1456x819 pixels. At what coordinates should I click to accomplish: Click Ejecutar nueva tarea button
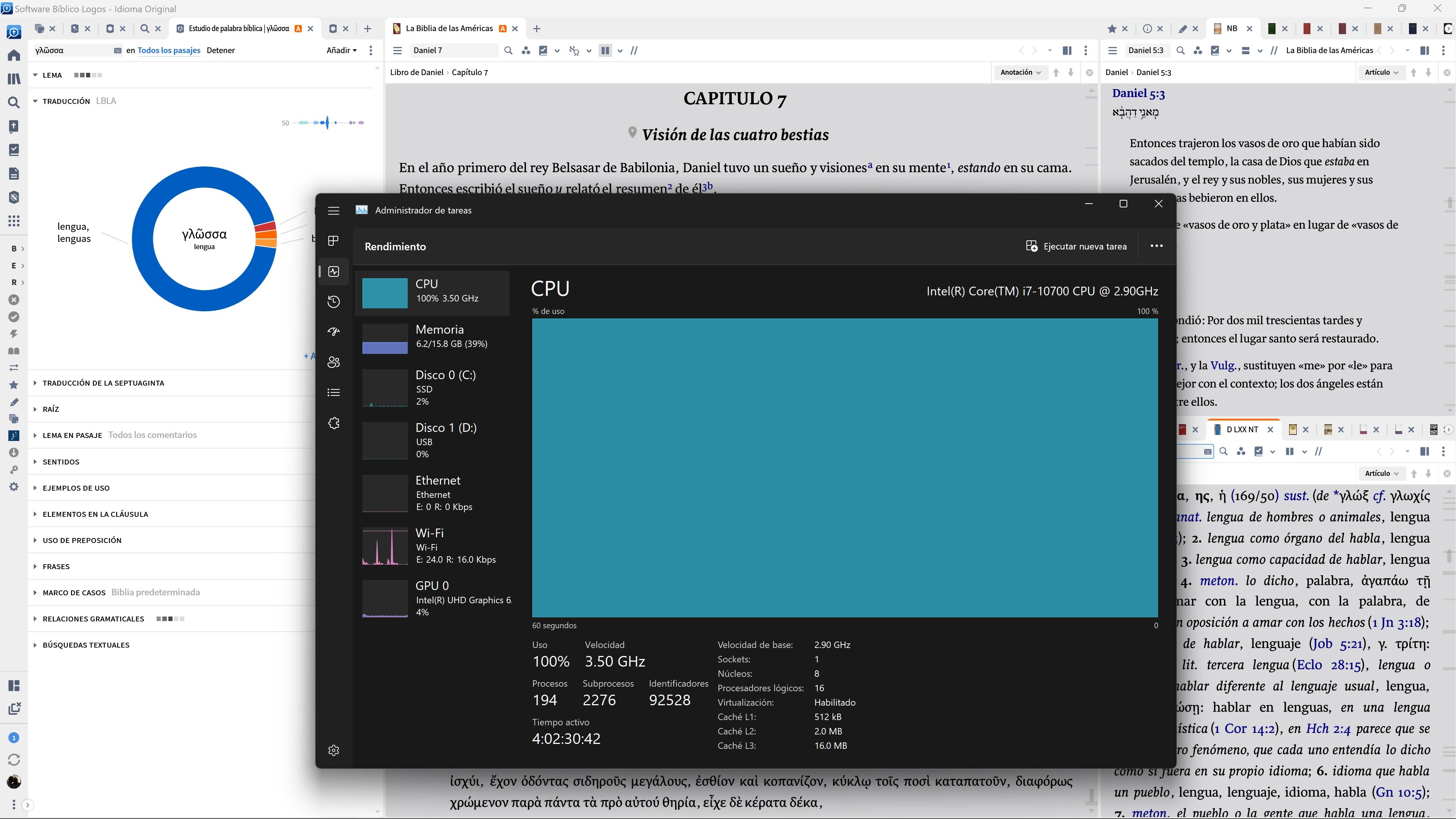click(x=1076, y=246)
